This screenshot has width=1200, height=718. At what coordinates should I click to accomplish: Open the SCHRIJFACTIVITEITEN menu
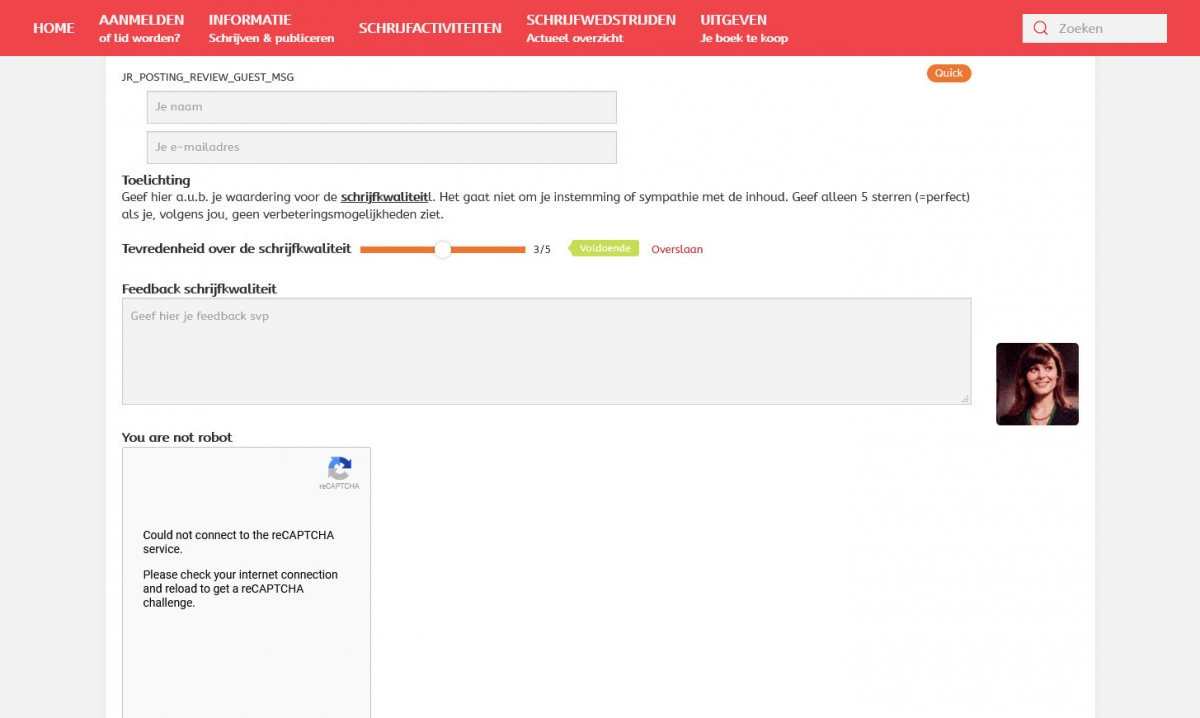pyautogui.click(x=430, y=28)
